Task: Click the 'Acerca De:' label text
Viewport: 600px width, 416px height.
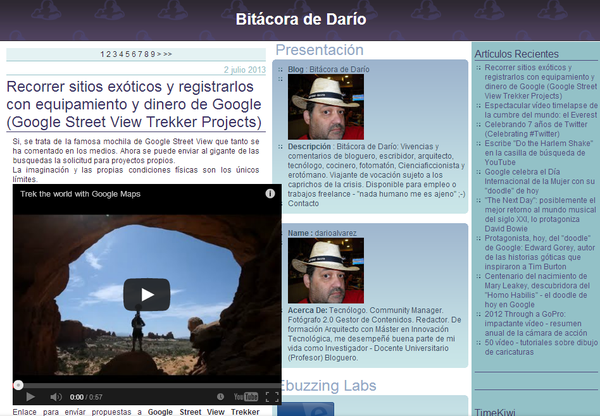Action: tap(307, 310)
